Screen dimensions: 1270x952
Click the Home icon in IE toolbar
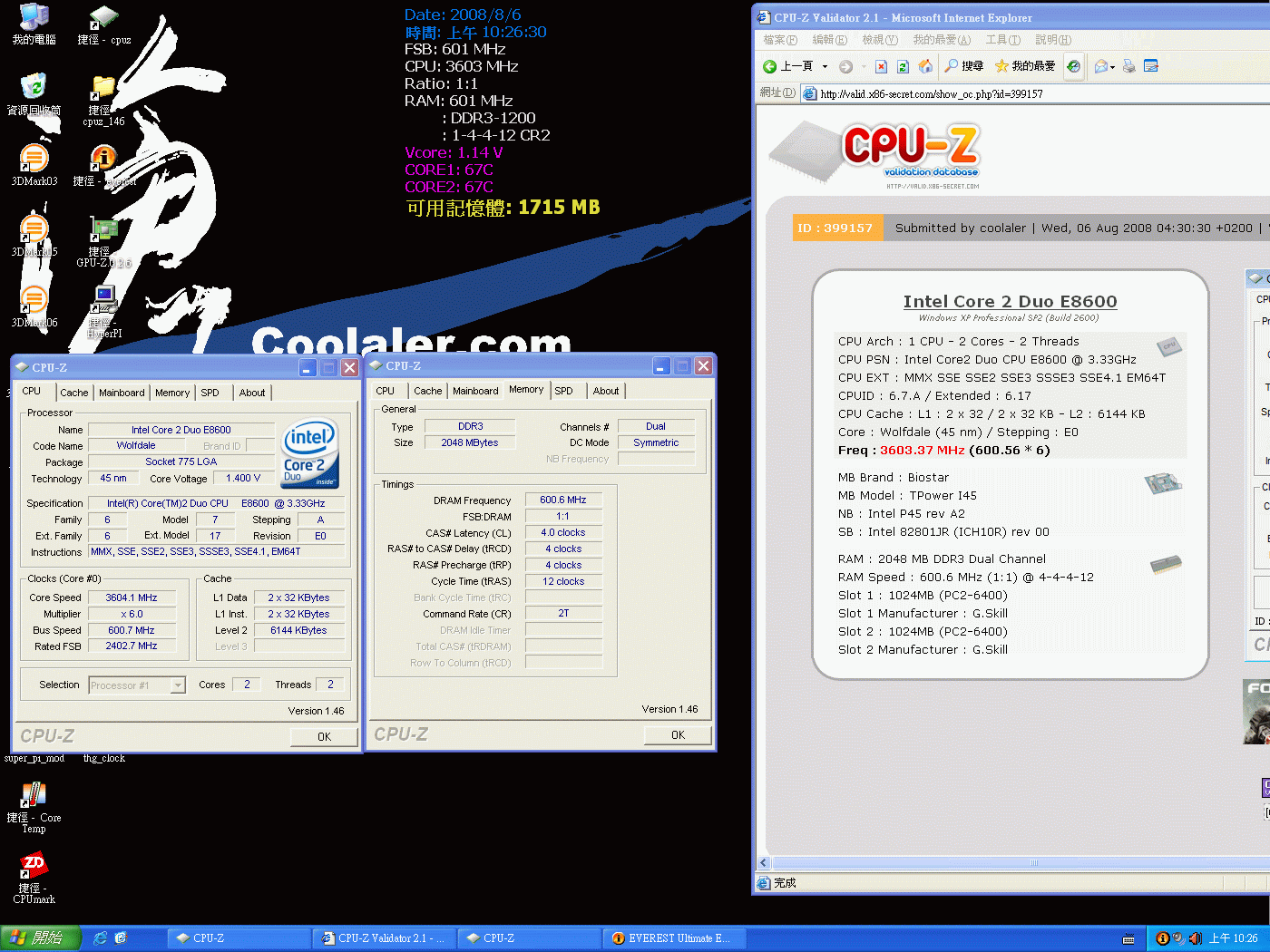[x=925, y=66]
